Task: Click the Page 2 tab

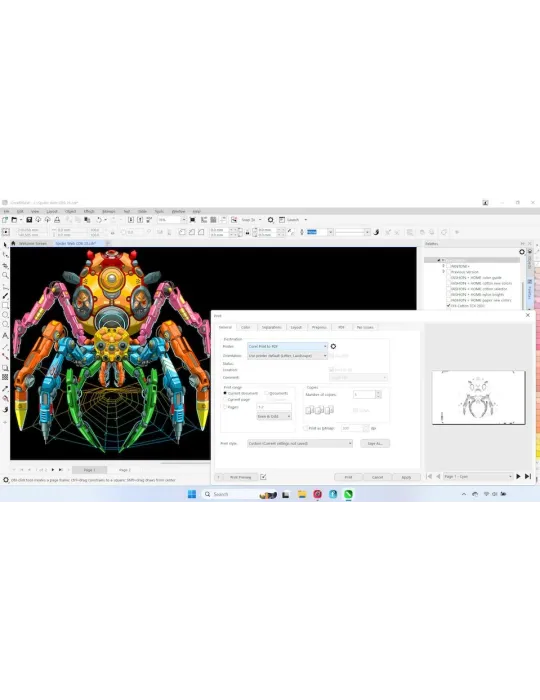Action: pos(125,470)
